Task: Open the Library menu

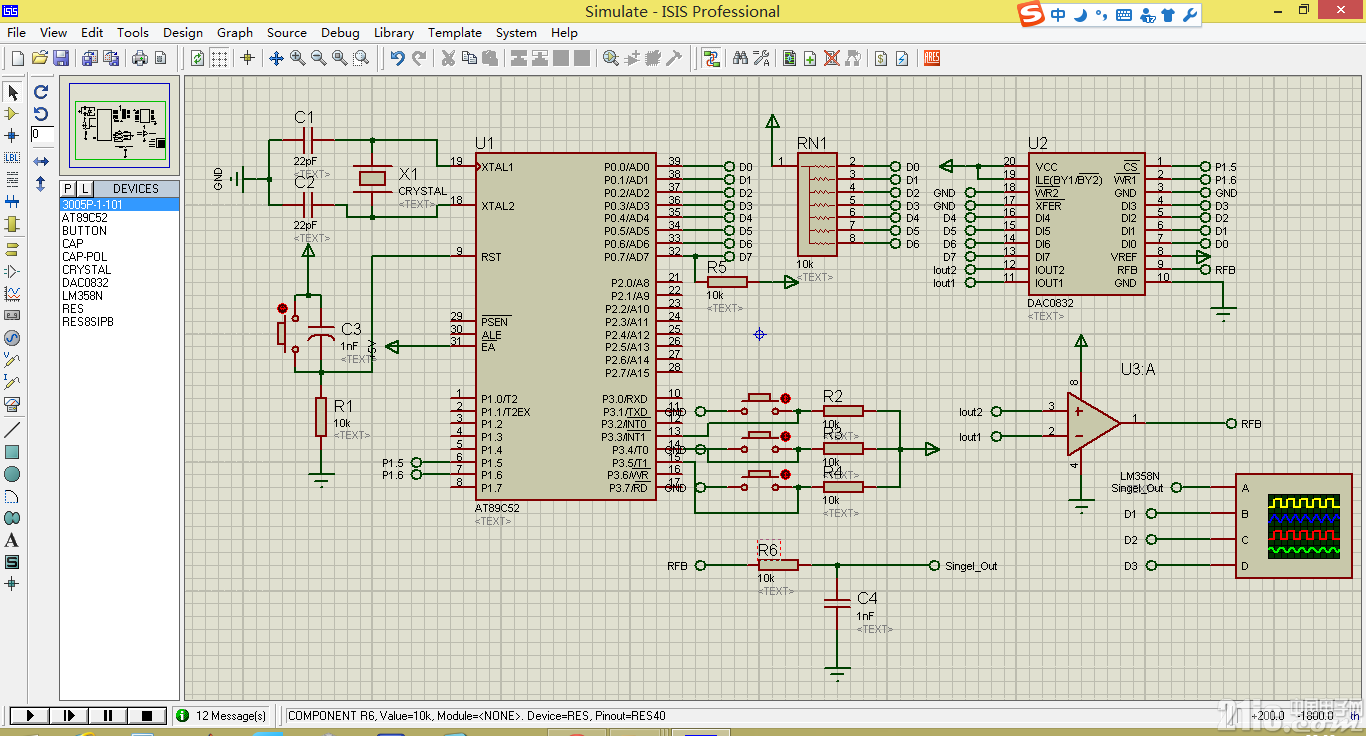Action: pos(394,32)
